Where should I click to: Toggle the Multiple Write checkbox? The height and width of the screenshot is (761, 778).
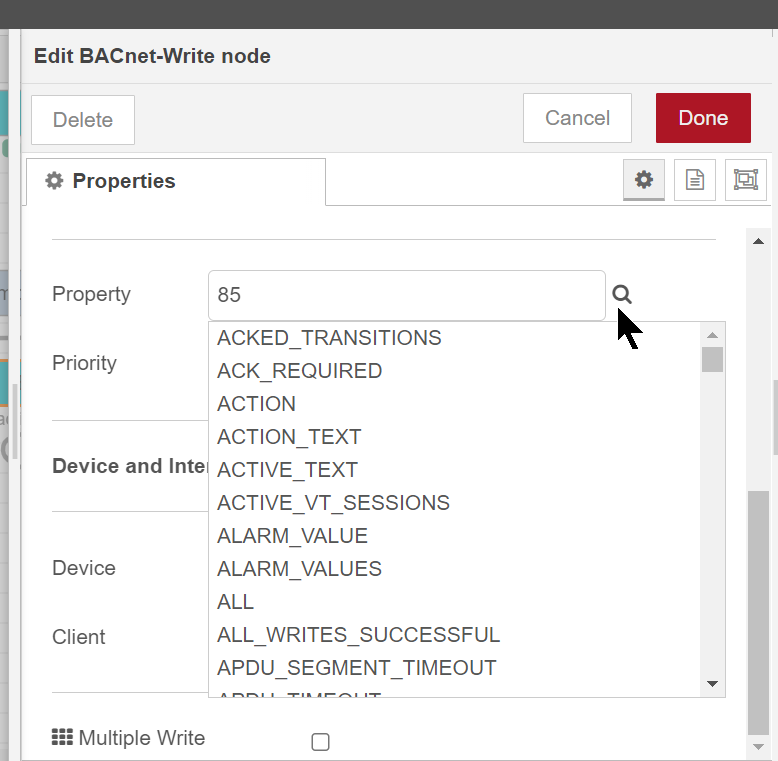(320, 742)
